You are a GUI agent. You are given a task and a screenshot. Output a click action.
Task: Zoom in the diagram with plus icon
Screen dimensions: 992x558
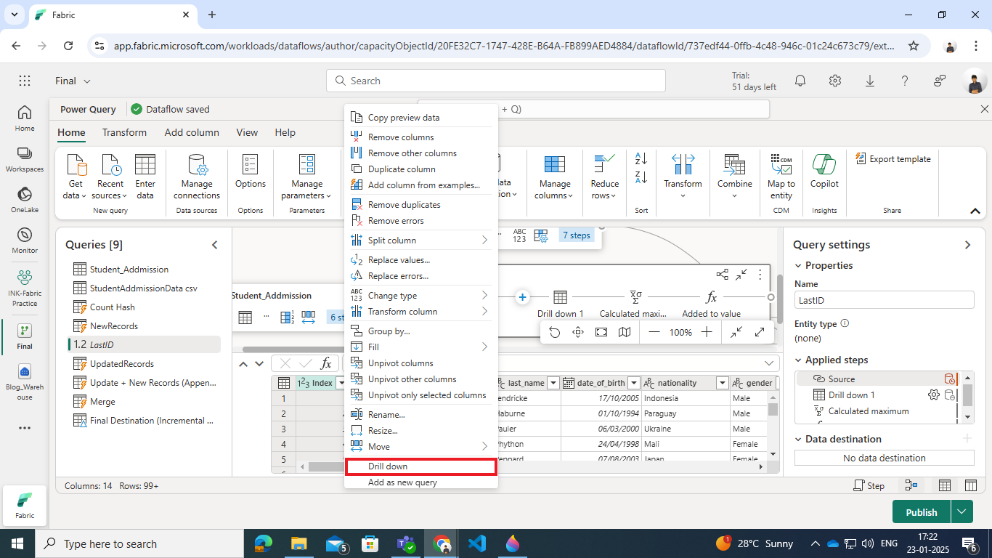tap(707, 332)
